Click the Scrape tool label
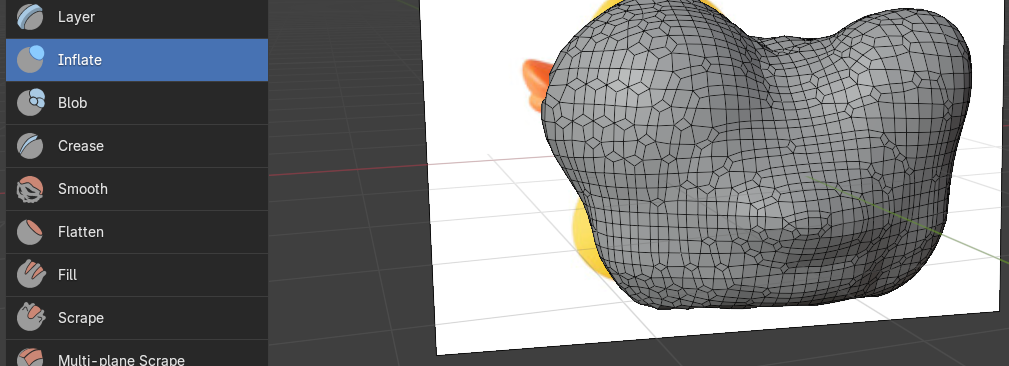The width and height of the screenshot is (1009, 366). (x=80, y=318)
